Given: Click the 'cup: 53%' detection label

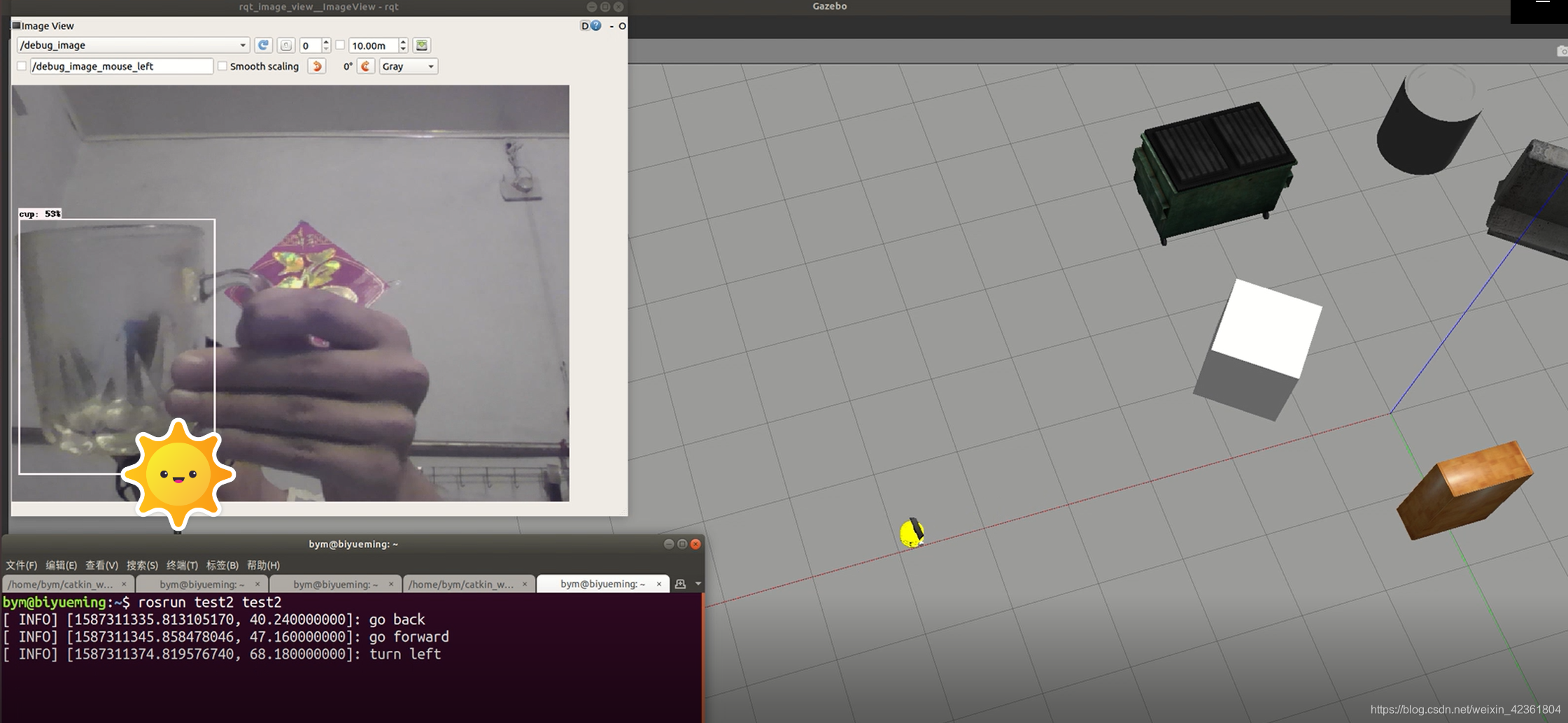Looking at the screenshot, I should pos(40,214).
